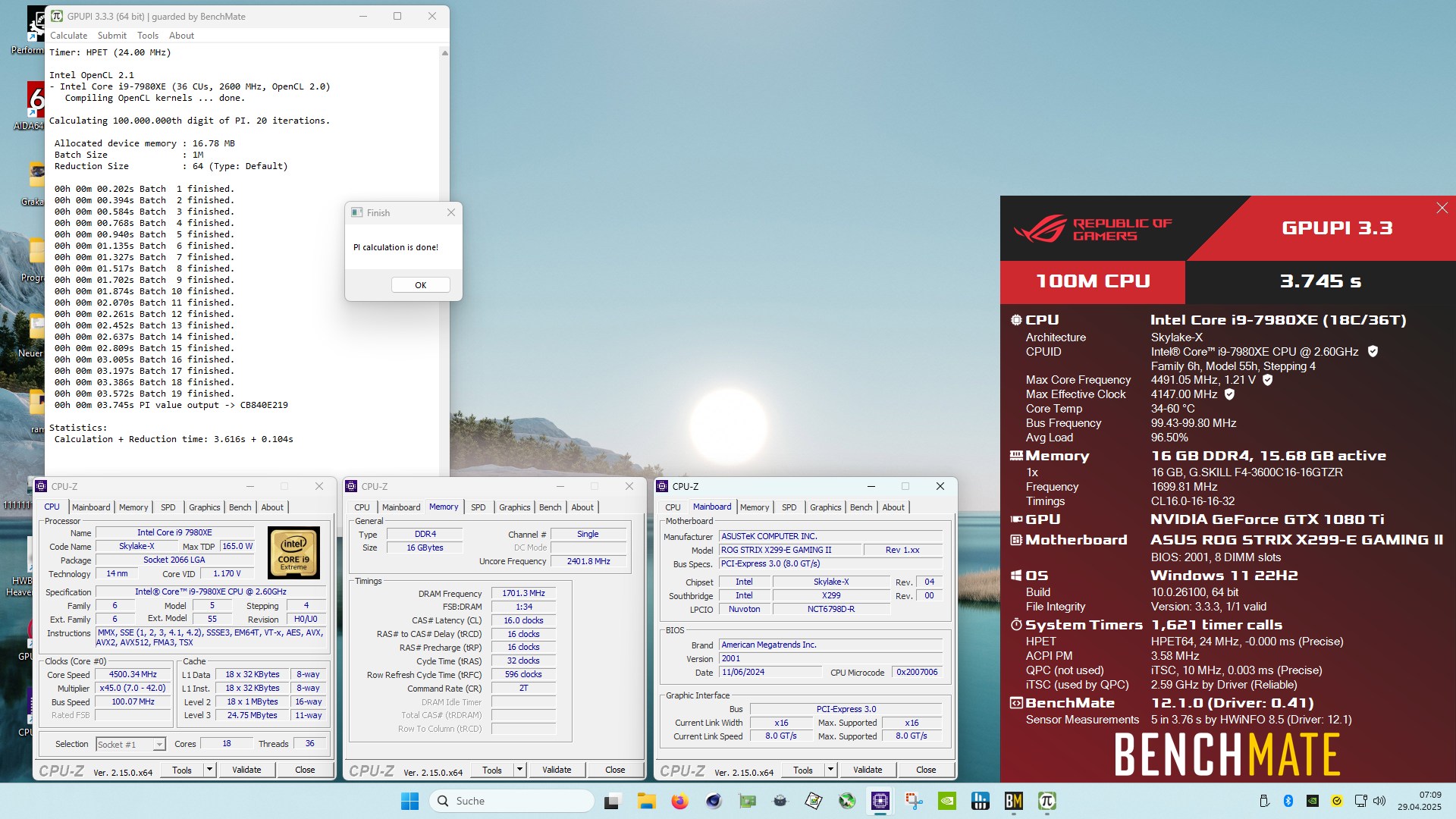Open the NVIDIA app taskbar icon
This screenshot has height=819, width=1456.
[x=947, y=801]
